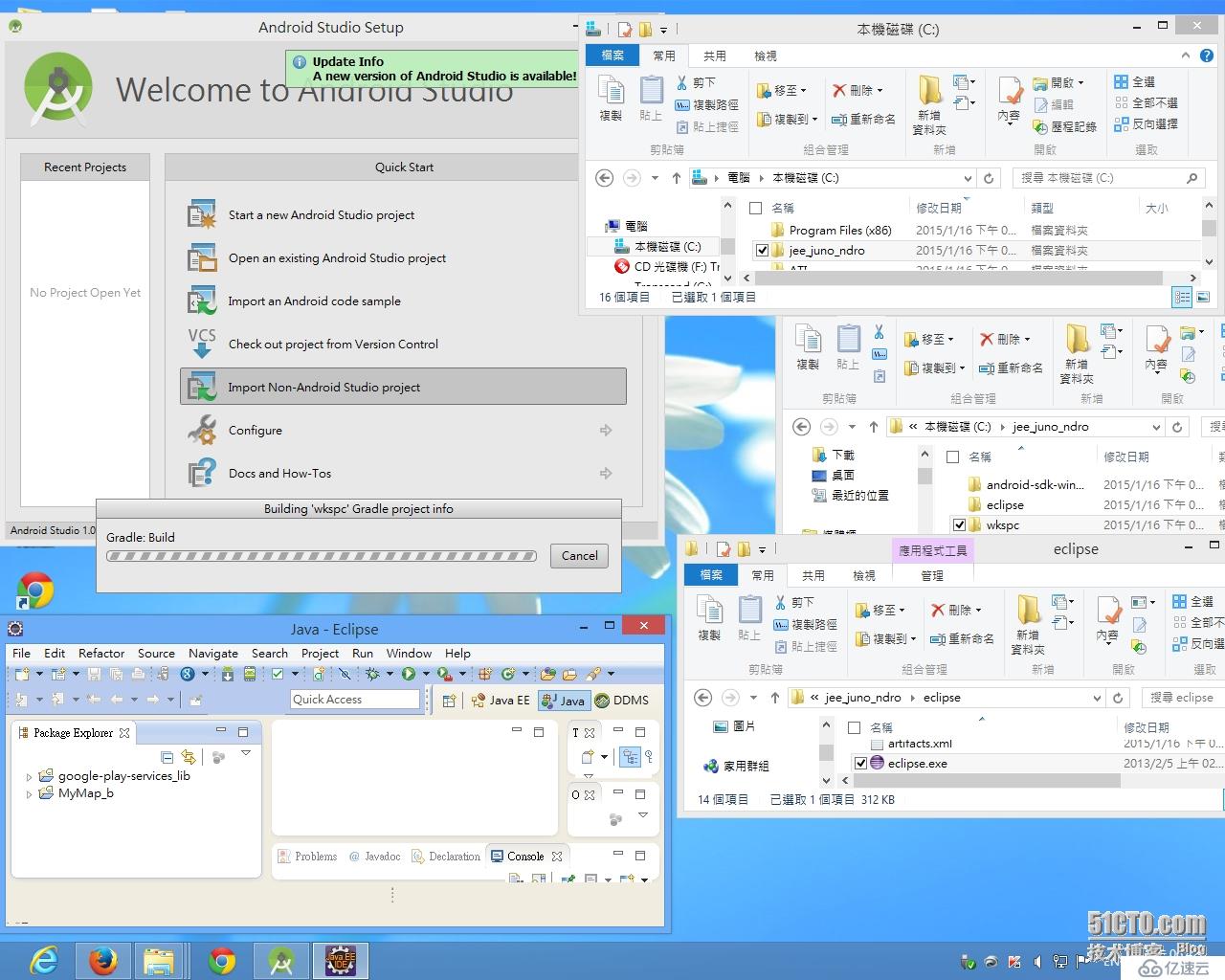The width and height of the screenshot is (1225, 980).
Task: Click the Gradle Build progress bar
Action: click(x=322, y=556)
